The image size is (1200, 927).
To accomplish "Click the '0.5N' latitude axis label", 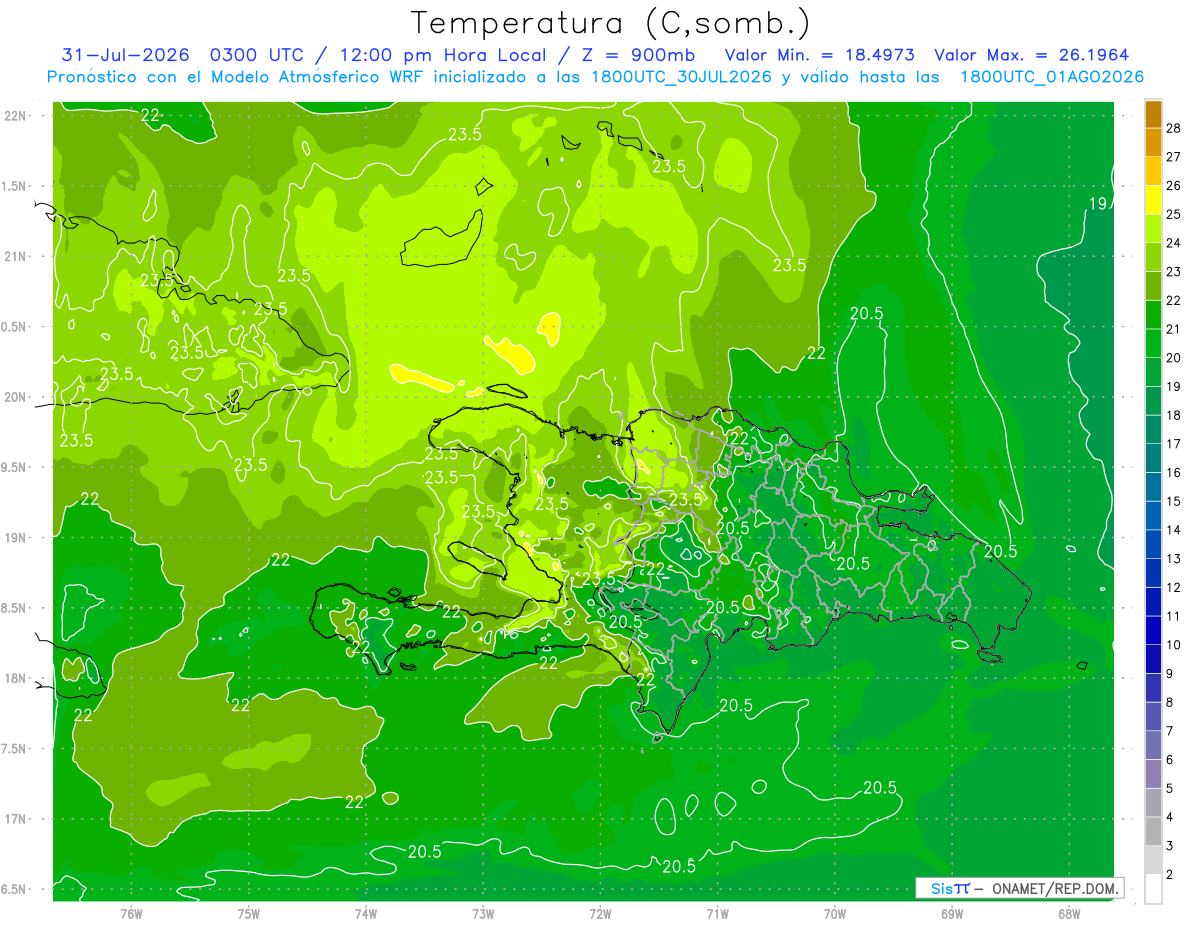I will (x=15, y=327).
